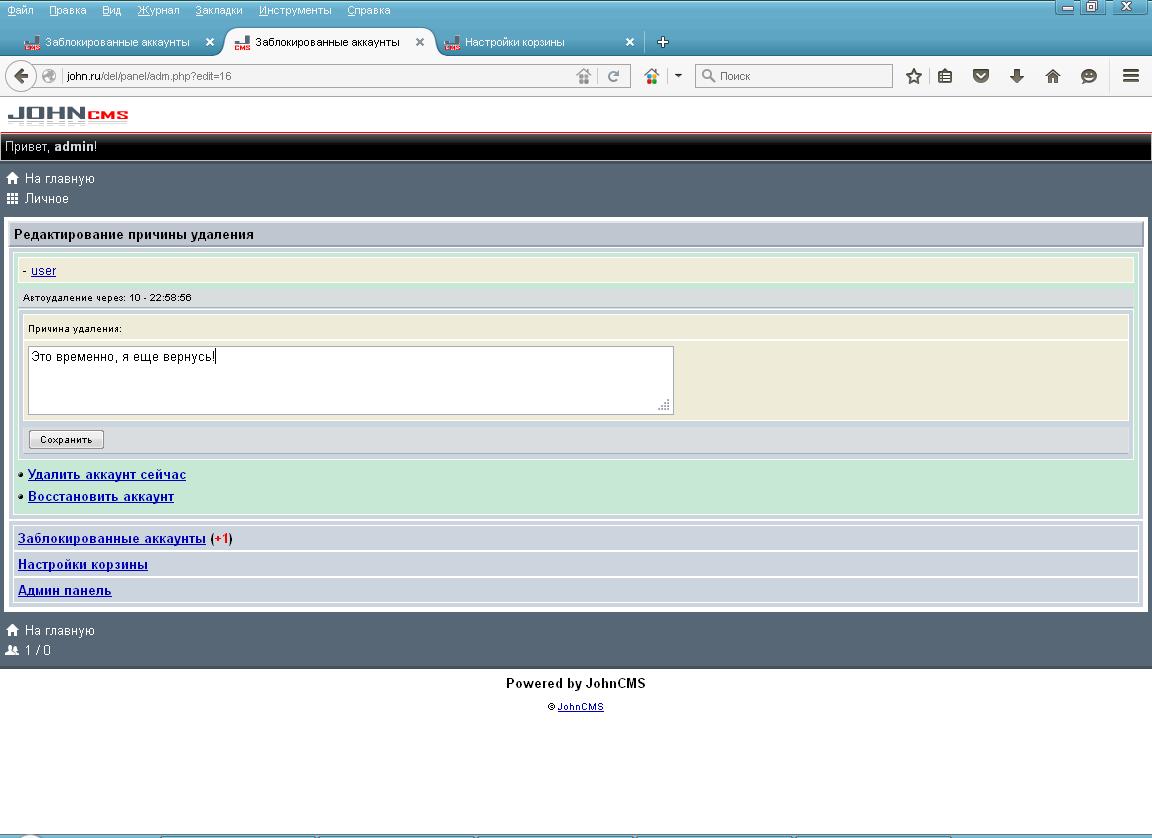Viewport: 1152px width, 838px height.
Task: Open the Админ панель link
Action: 65,591
